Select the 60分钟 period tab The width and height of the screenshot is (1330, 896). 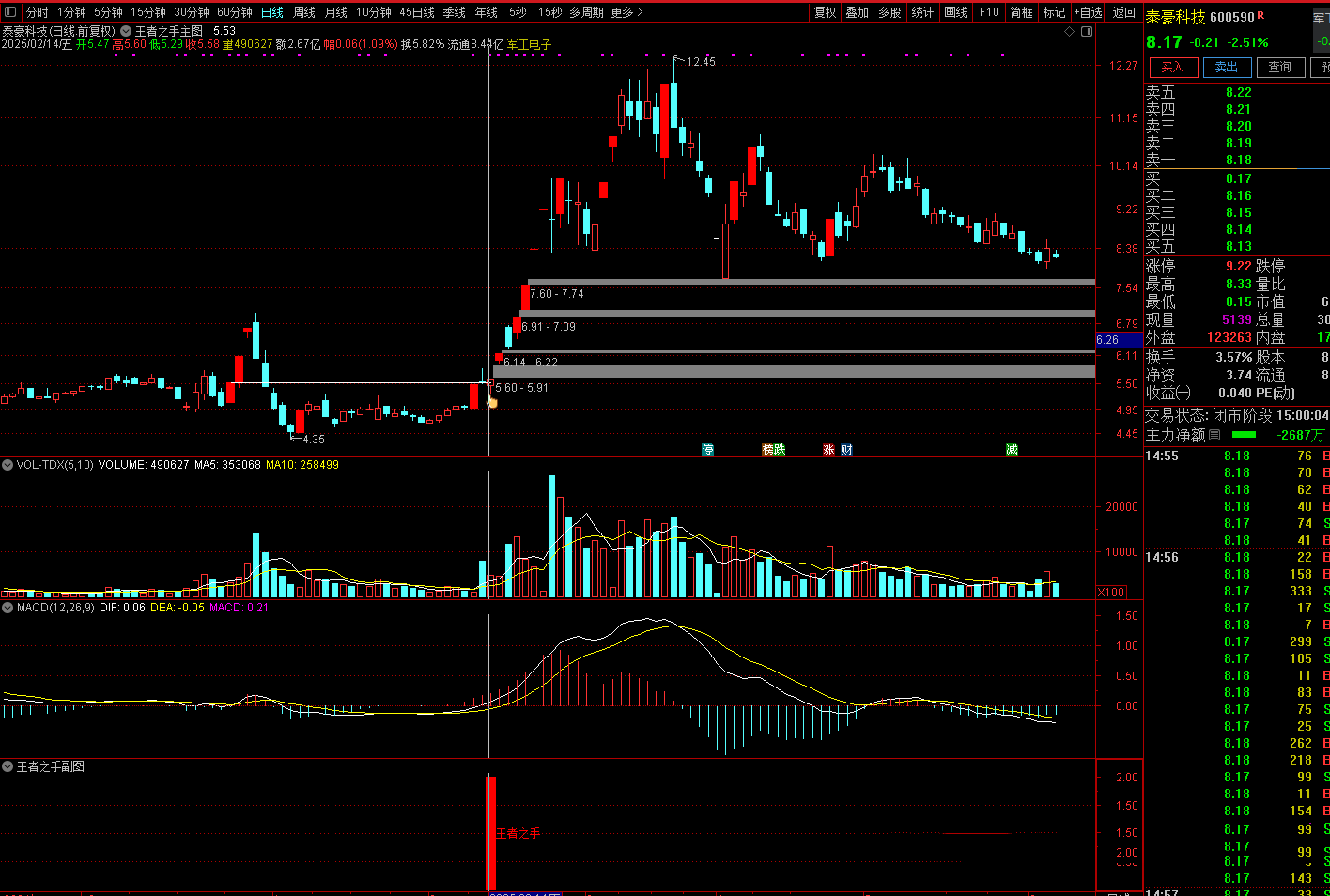[234, 12]
